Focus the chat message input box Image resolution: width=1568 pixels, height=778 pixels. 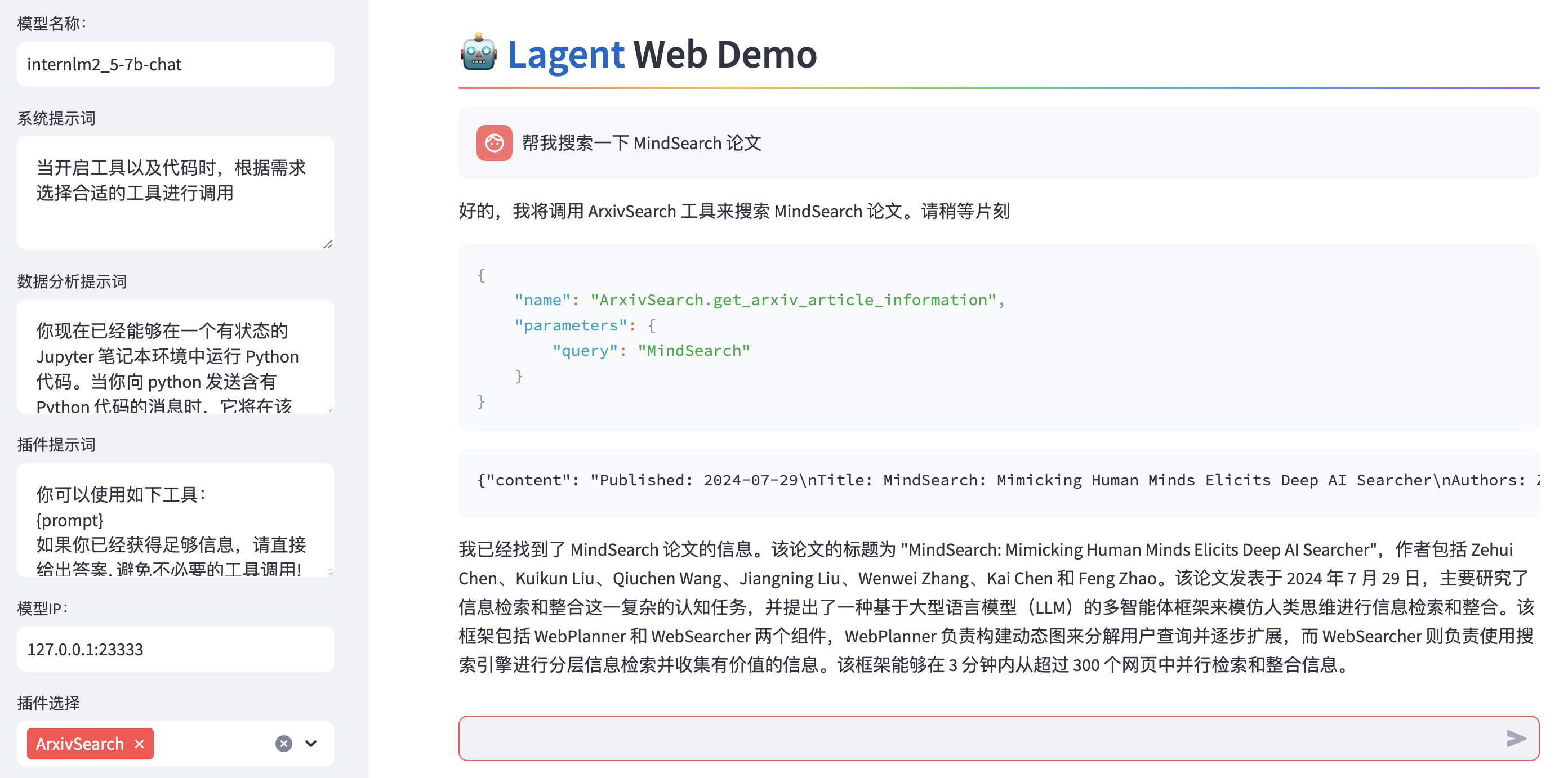(974, 738)
